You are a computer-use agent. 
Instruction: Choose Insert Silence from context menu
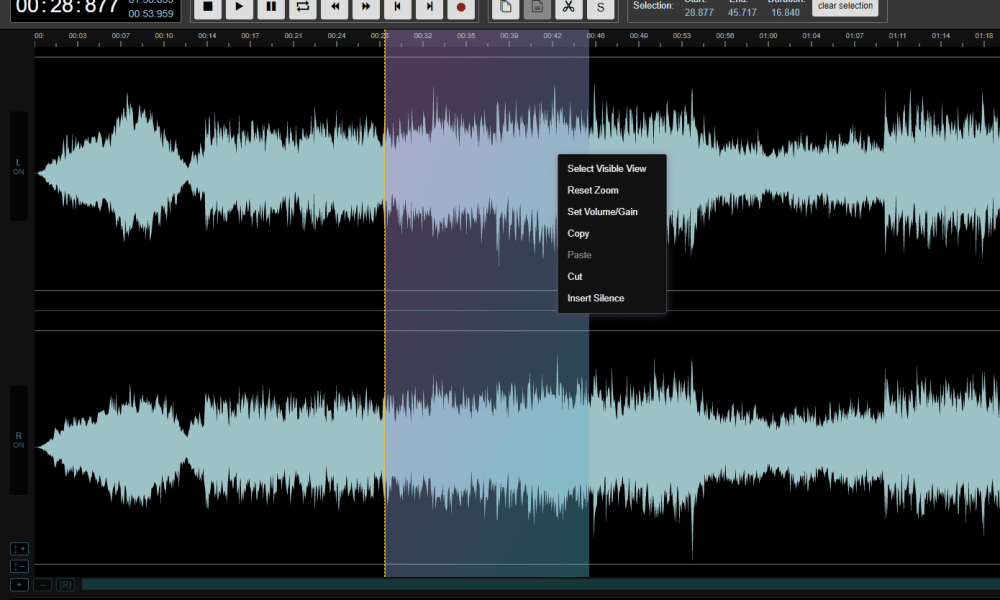click(x=596, y=298)
